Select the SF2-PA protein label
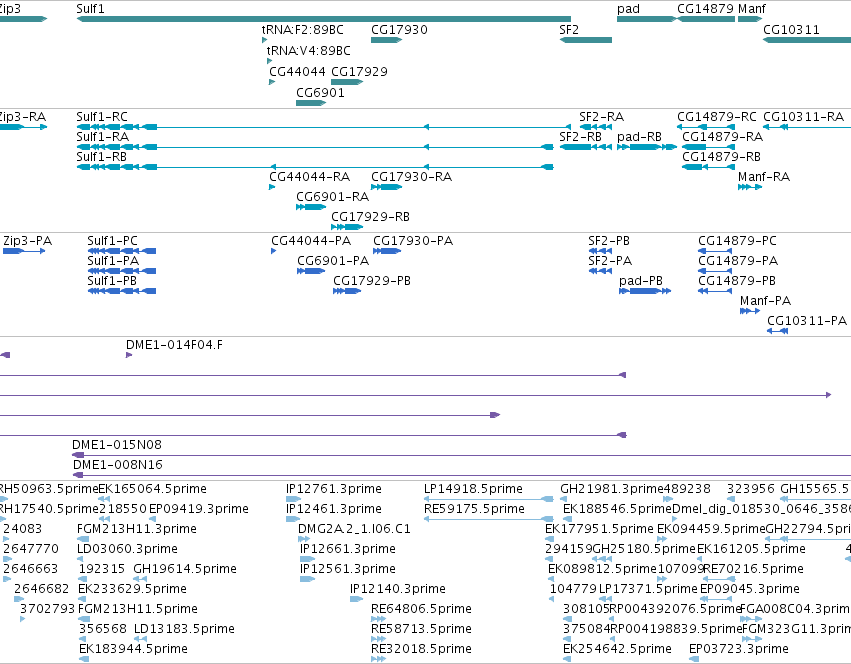Image resolution: width=851 pixels, height=664 pixels. click(x=610, y=261)
